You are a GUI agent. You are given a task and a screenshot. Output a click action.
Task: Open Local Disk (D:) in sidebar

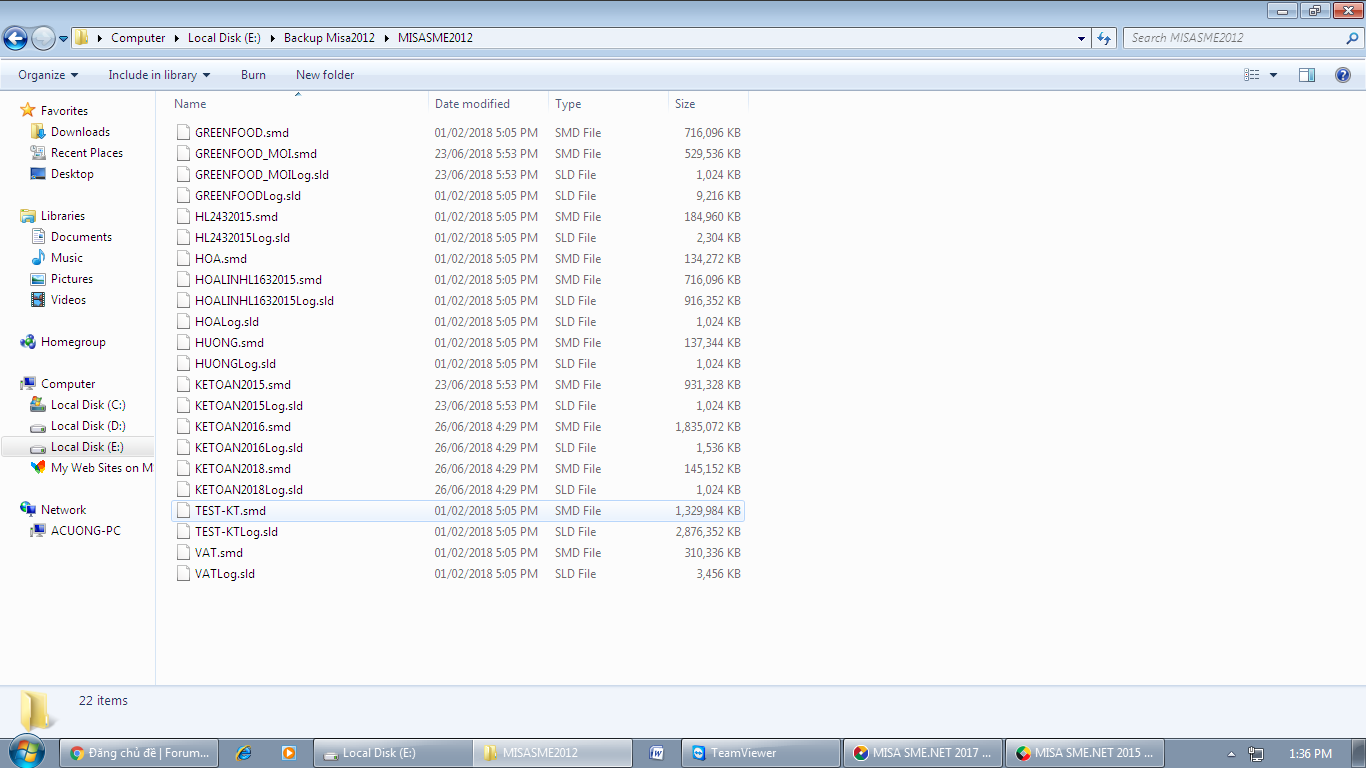(x=88, y=426)
